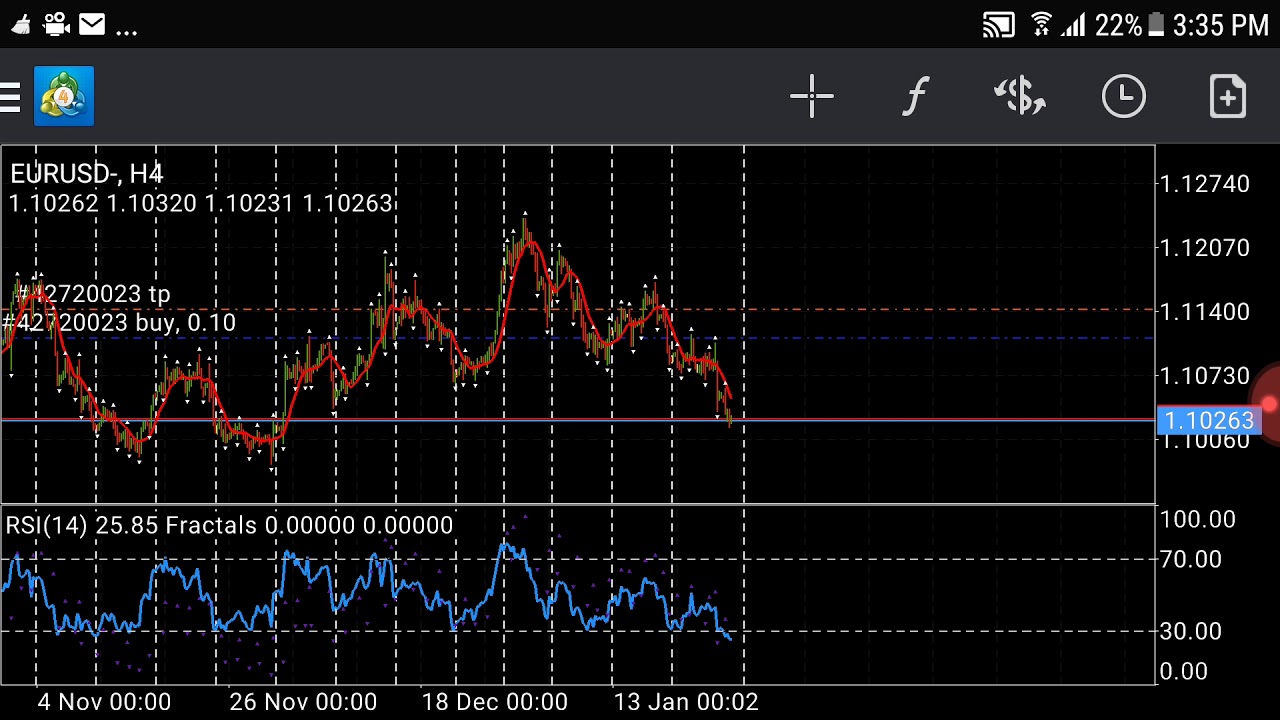The image size is (1280, 720).
Task: Tap the MetaTrader 4 app logo
Action: 64,97
